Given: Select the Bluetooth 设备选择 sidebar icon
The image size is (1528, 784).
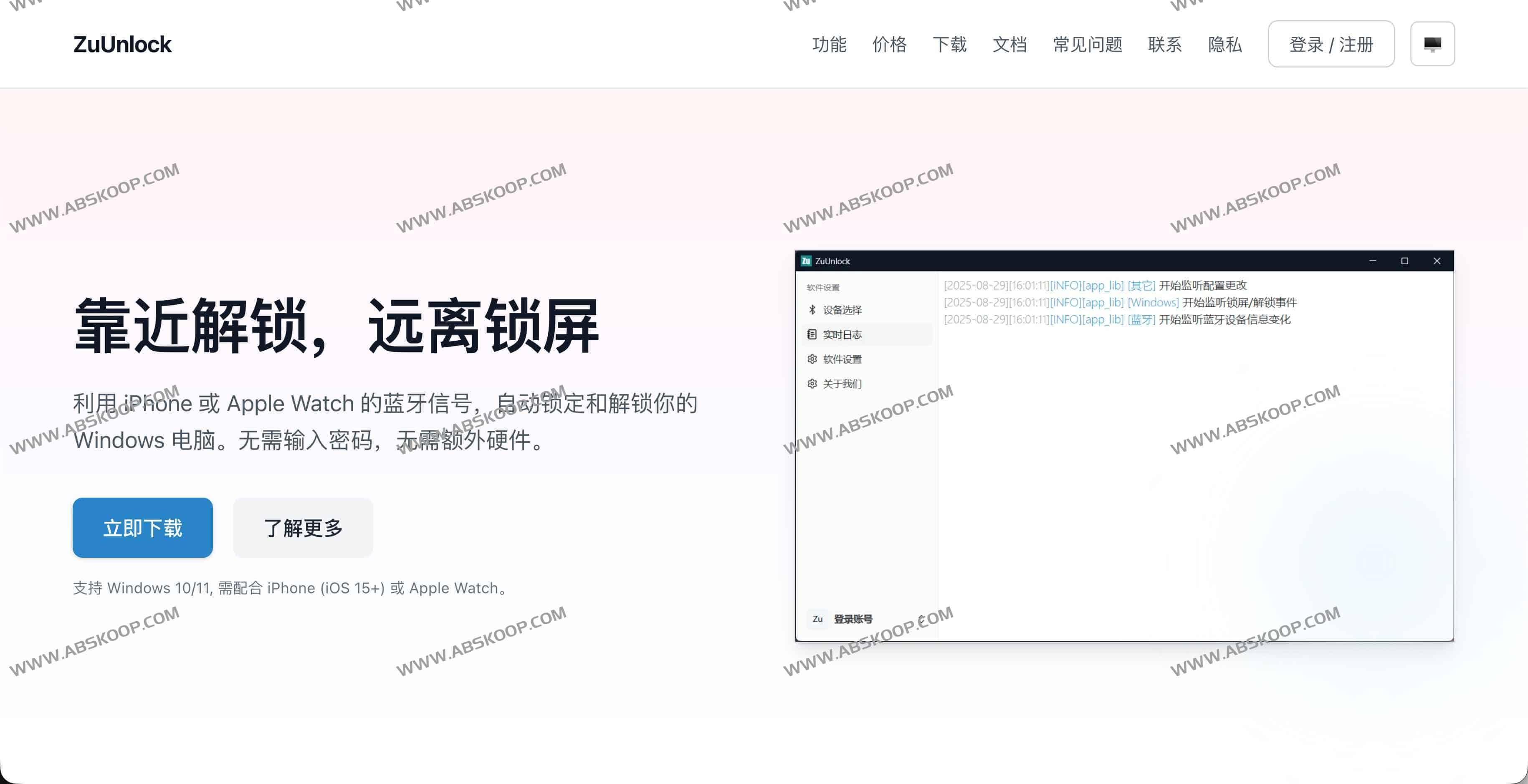Looking at the screenshot, I should point(812,310).
